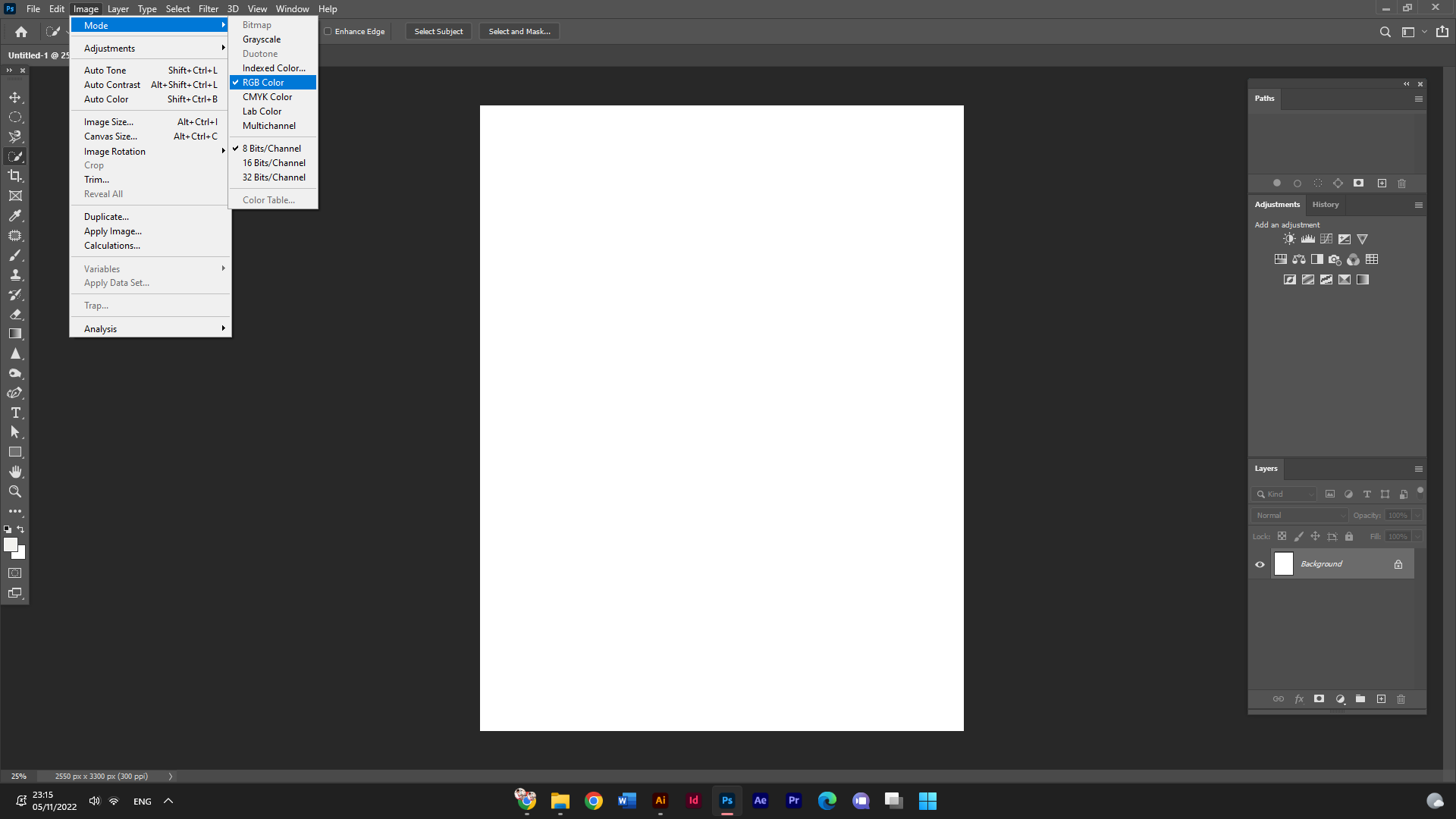Switch mode to 16 Bits/Channel
This screenshot has height=819, width=1456.
274,163
